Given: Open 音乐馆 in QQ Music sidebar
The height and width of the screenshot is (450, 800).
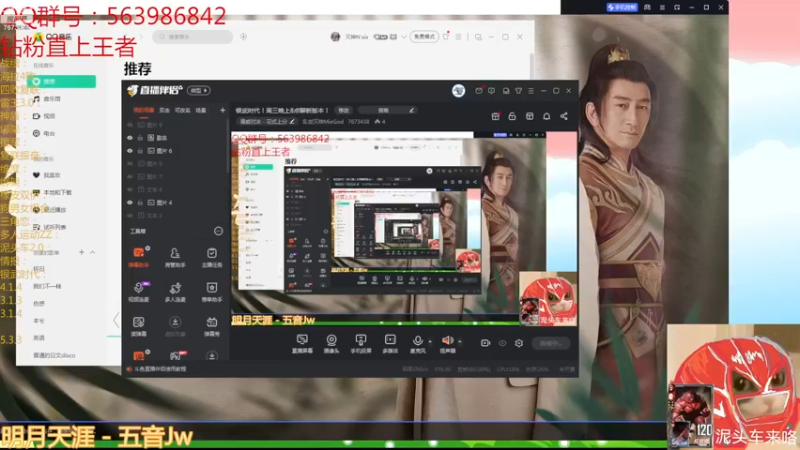Looking at the screenshot, I should coord(47,99).
